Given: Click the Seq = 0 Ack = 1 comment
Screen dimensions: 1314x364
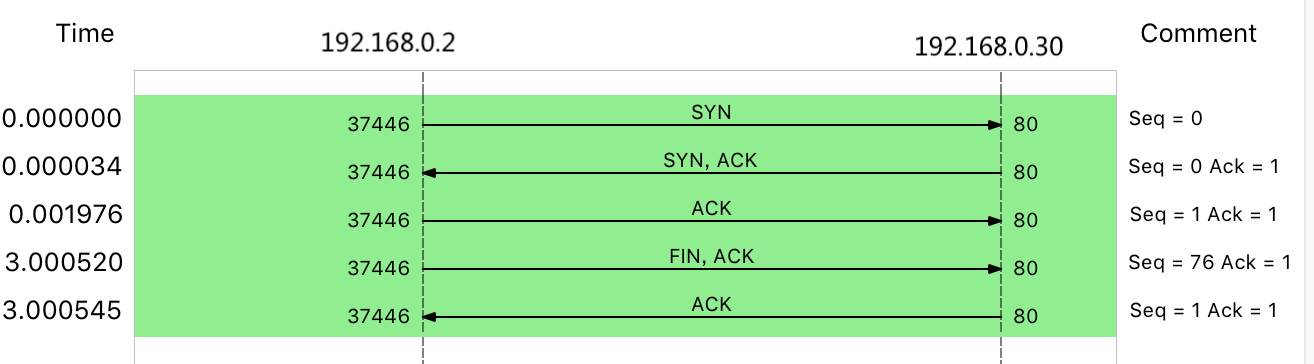Looking at the screenshot, I should point(1203,166).
